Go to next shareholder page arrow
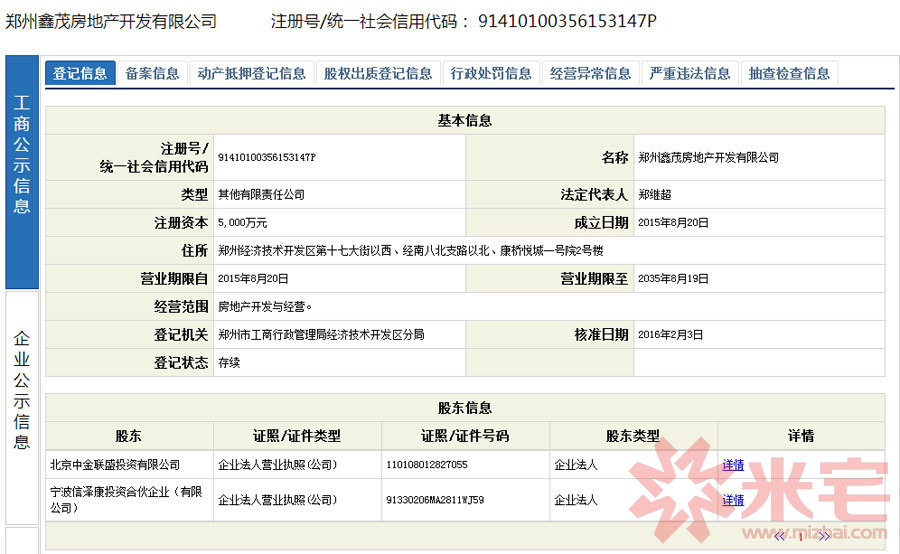Viewport: 900px width, 554px height. 824,536
